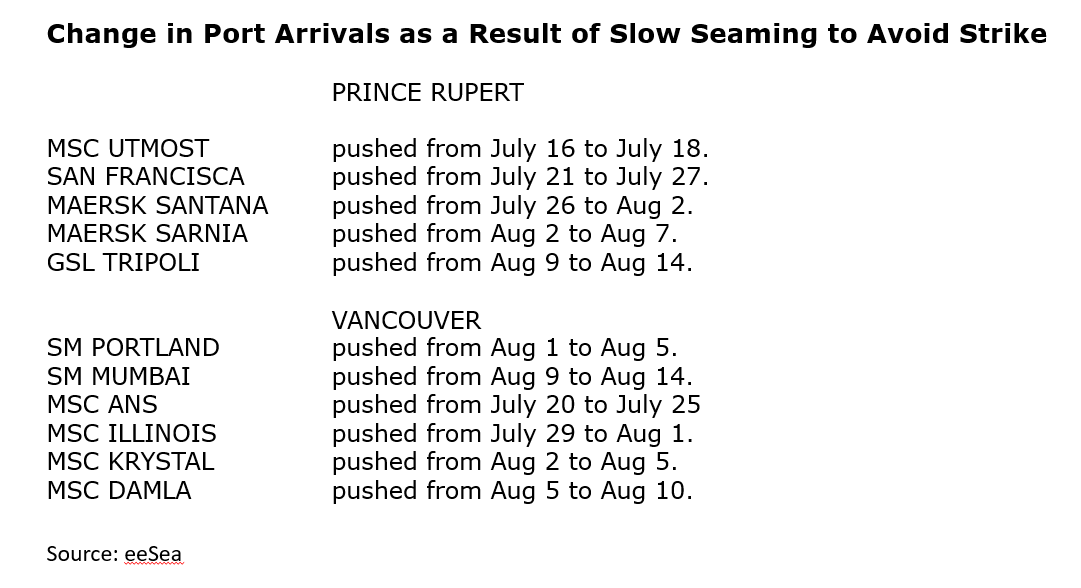Click the SM PORTLAND vessel name

[133, 348]
